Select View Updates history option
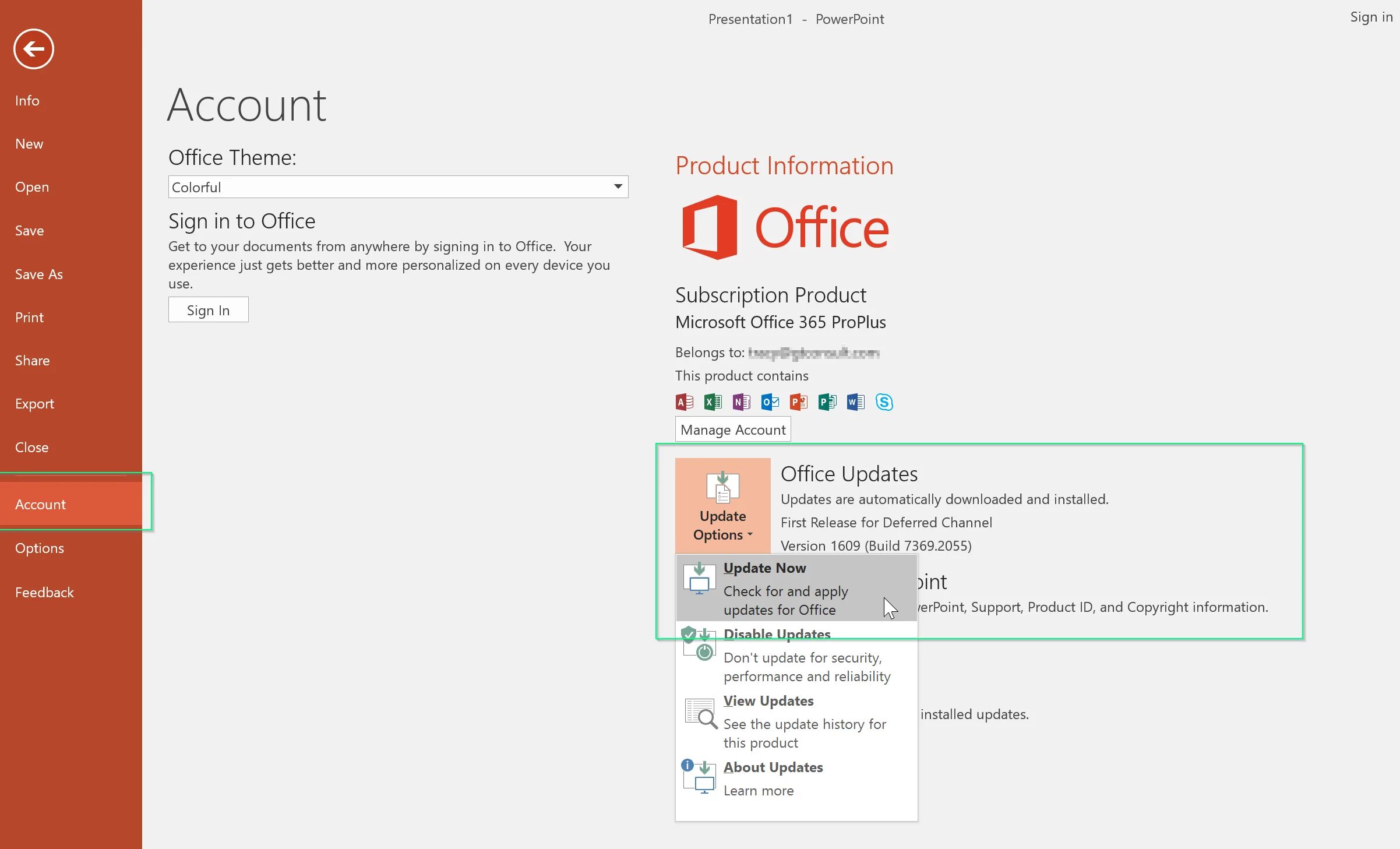 pyautogui.click(x=768, y=700)
